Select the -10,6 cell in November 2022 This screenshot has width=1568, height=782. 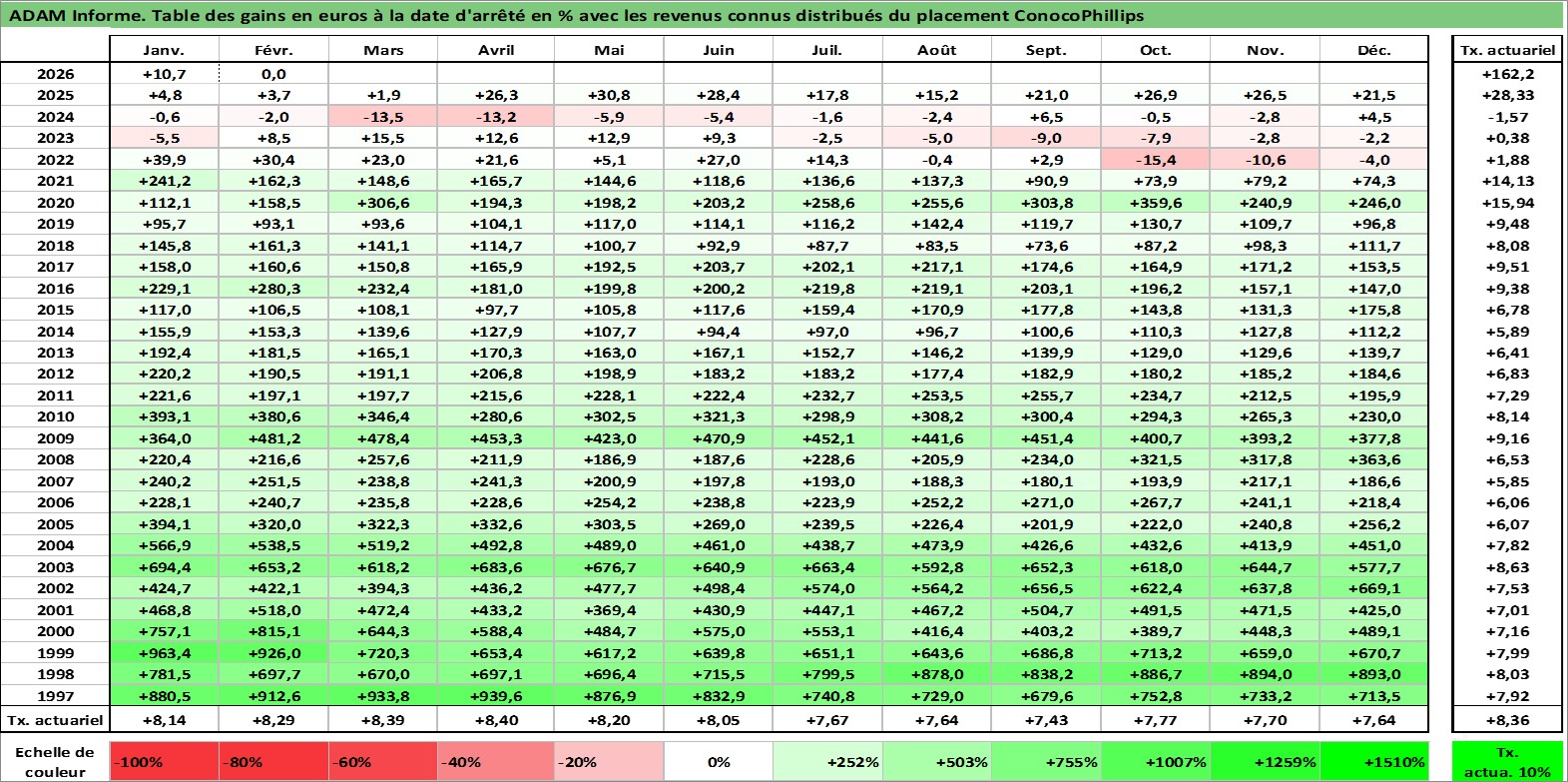click(1265, 160)
